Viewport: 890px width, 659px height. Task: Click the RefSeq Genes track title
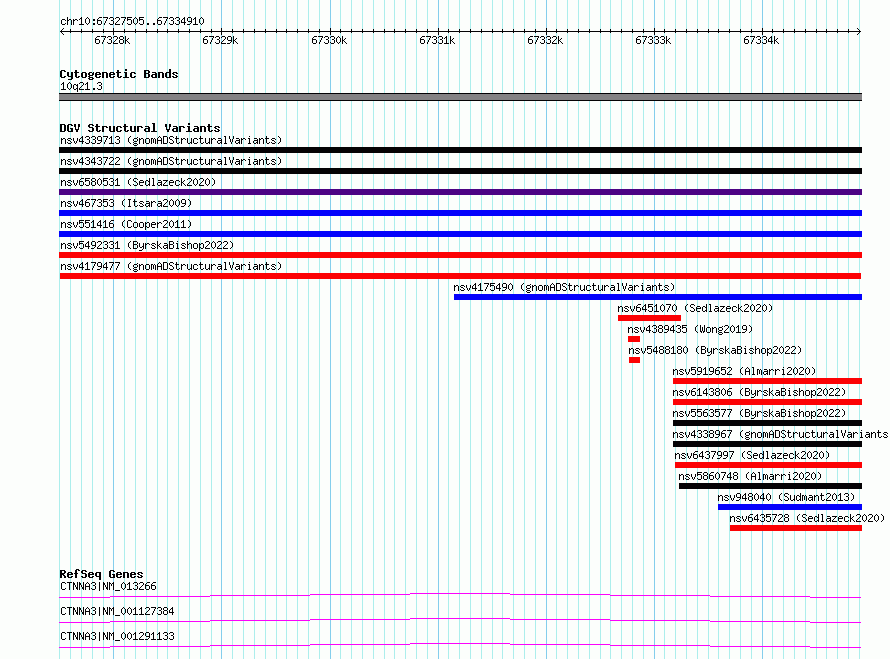tap(102, 574)
